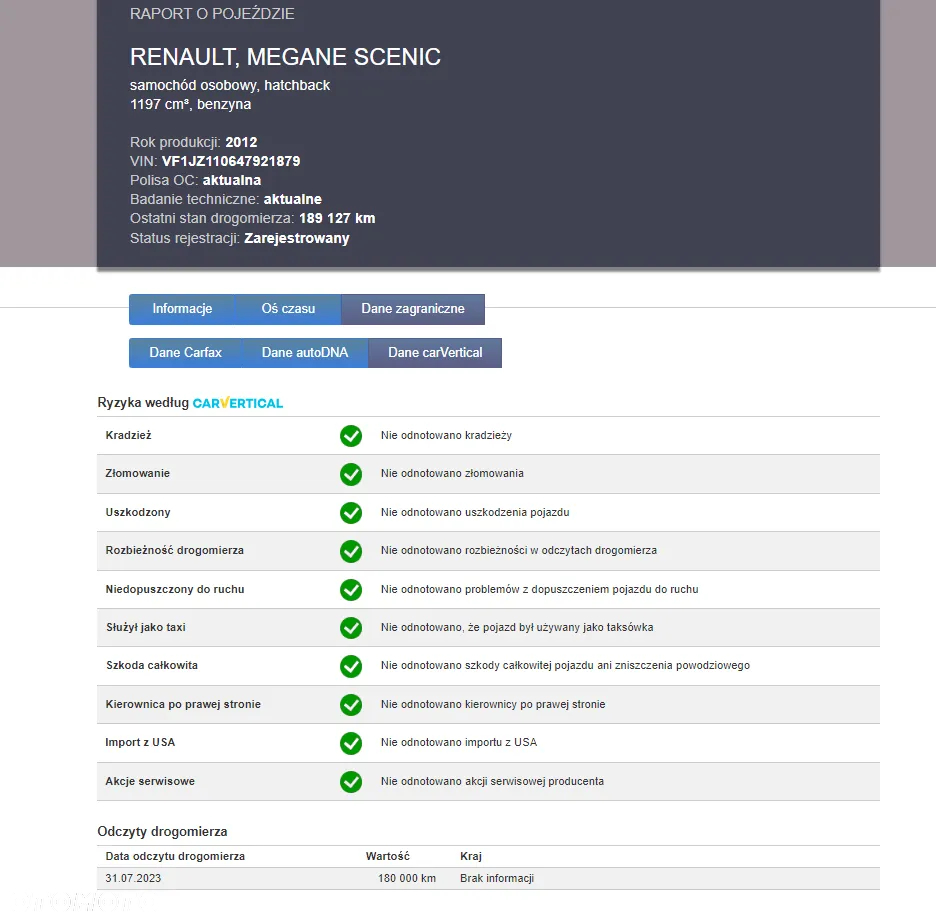Viewport: 936px width, 921px height.
Task: Click the Szkoda całkowita green checkmark
Action: tap(350, 666)
